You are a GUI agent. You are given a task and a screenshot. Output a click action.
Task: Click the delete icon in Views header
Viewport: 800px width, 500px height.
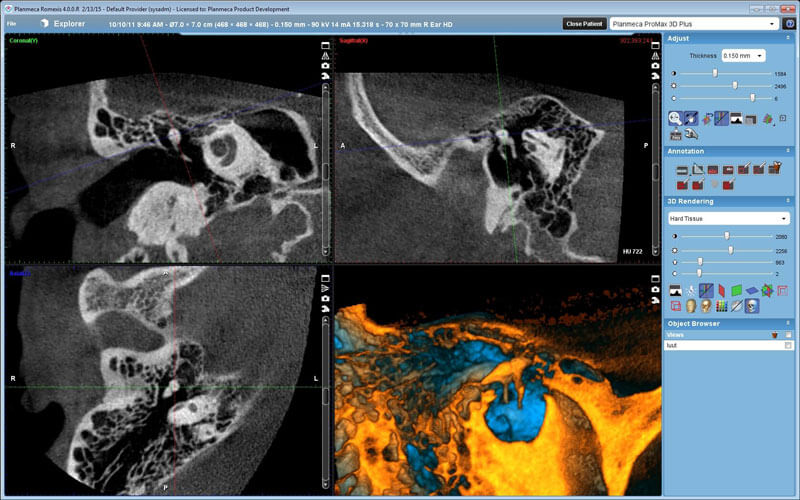774,335
